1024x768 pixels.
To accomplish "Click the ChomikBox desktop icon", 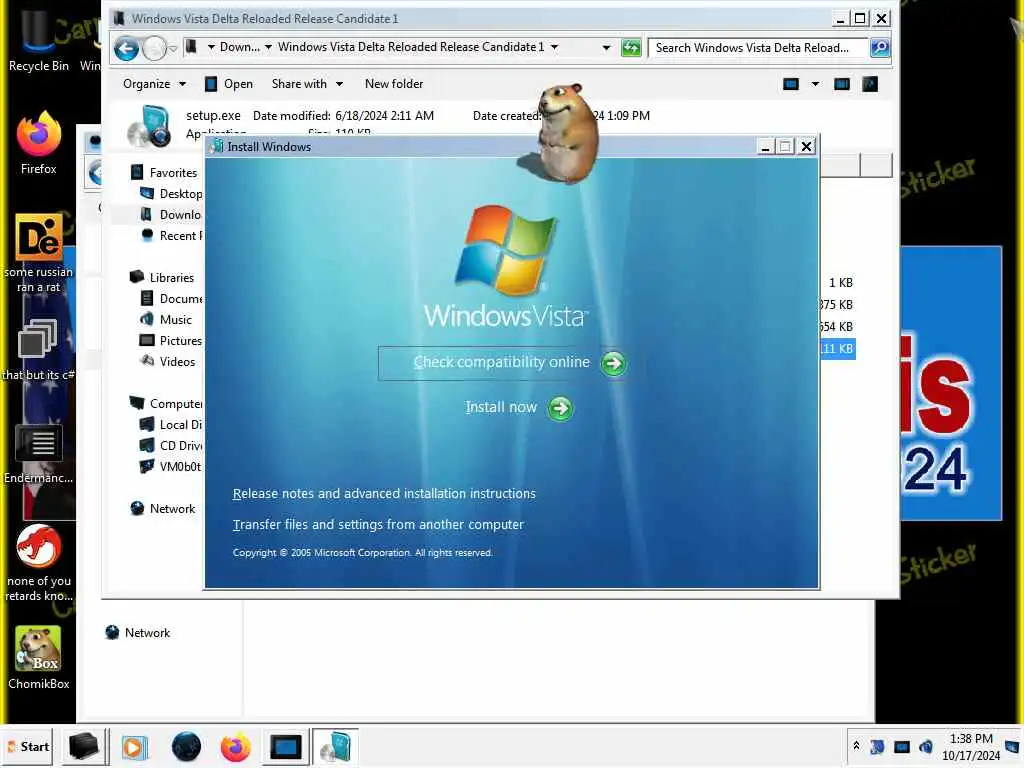I will [x=39, y=658].
